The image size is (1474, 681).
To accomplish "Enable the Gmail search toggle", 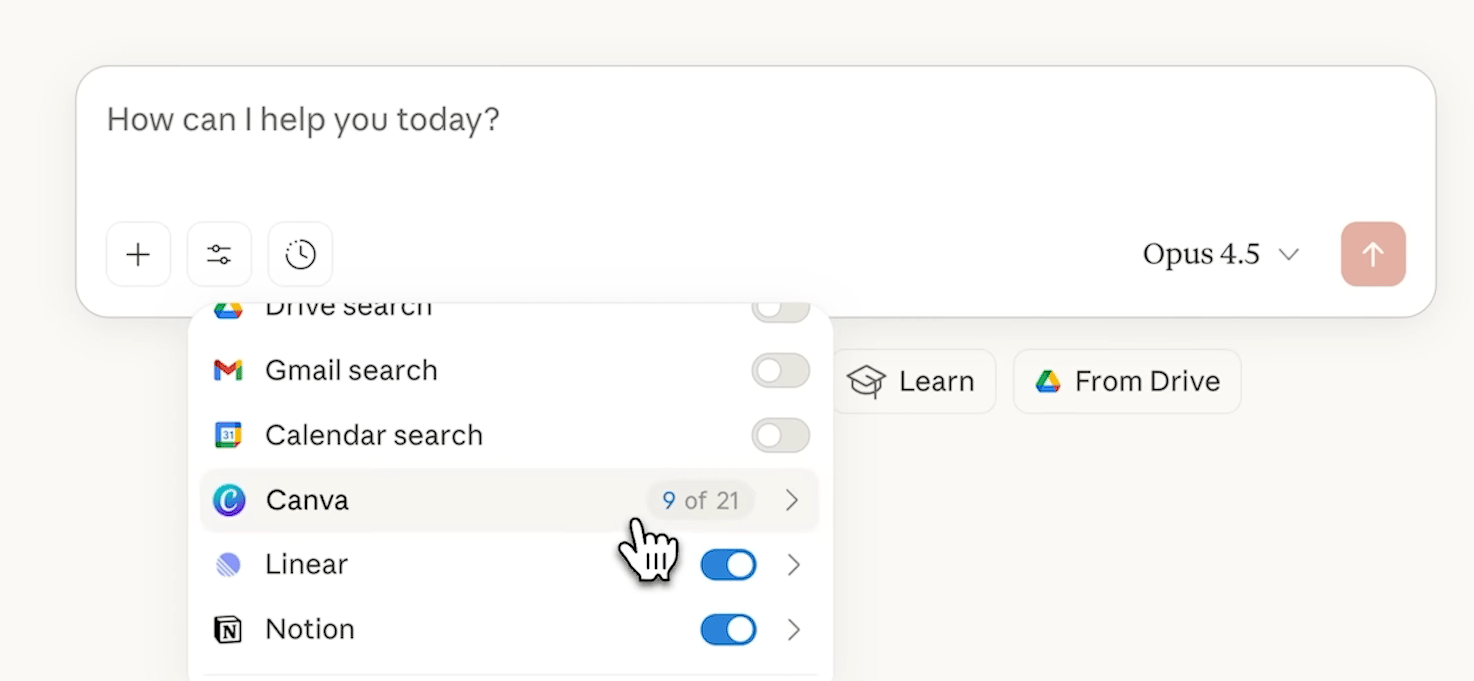I will [780, 371].
